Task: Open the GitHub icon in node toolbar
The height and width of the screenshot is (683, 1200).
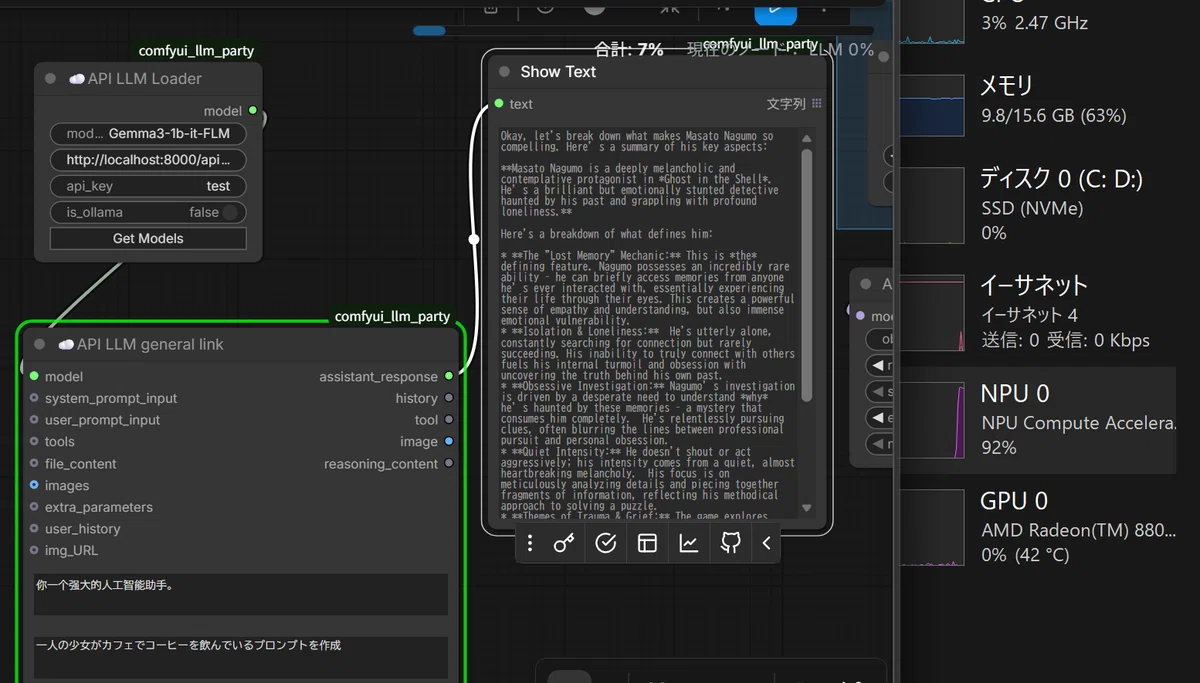Action: (x=731, y=543)
